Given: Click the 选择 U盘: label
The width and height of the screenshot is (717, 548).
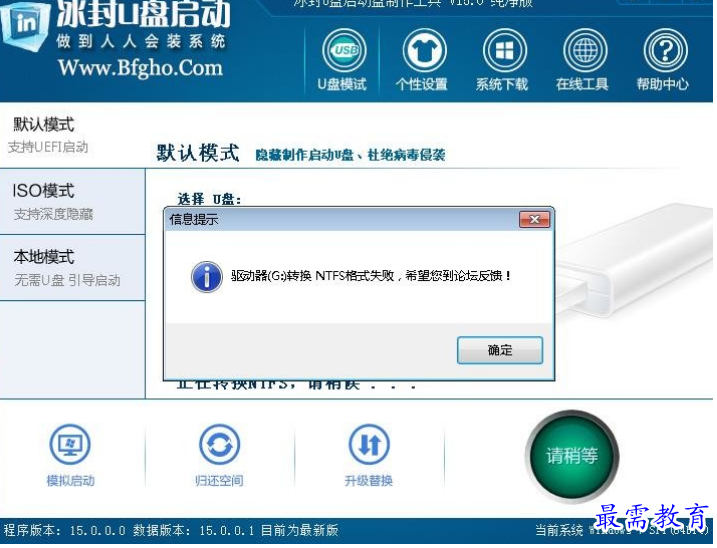Looking at the screenshot, I should (x=209, y=199).
